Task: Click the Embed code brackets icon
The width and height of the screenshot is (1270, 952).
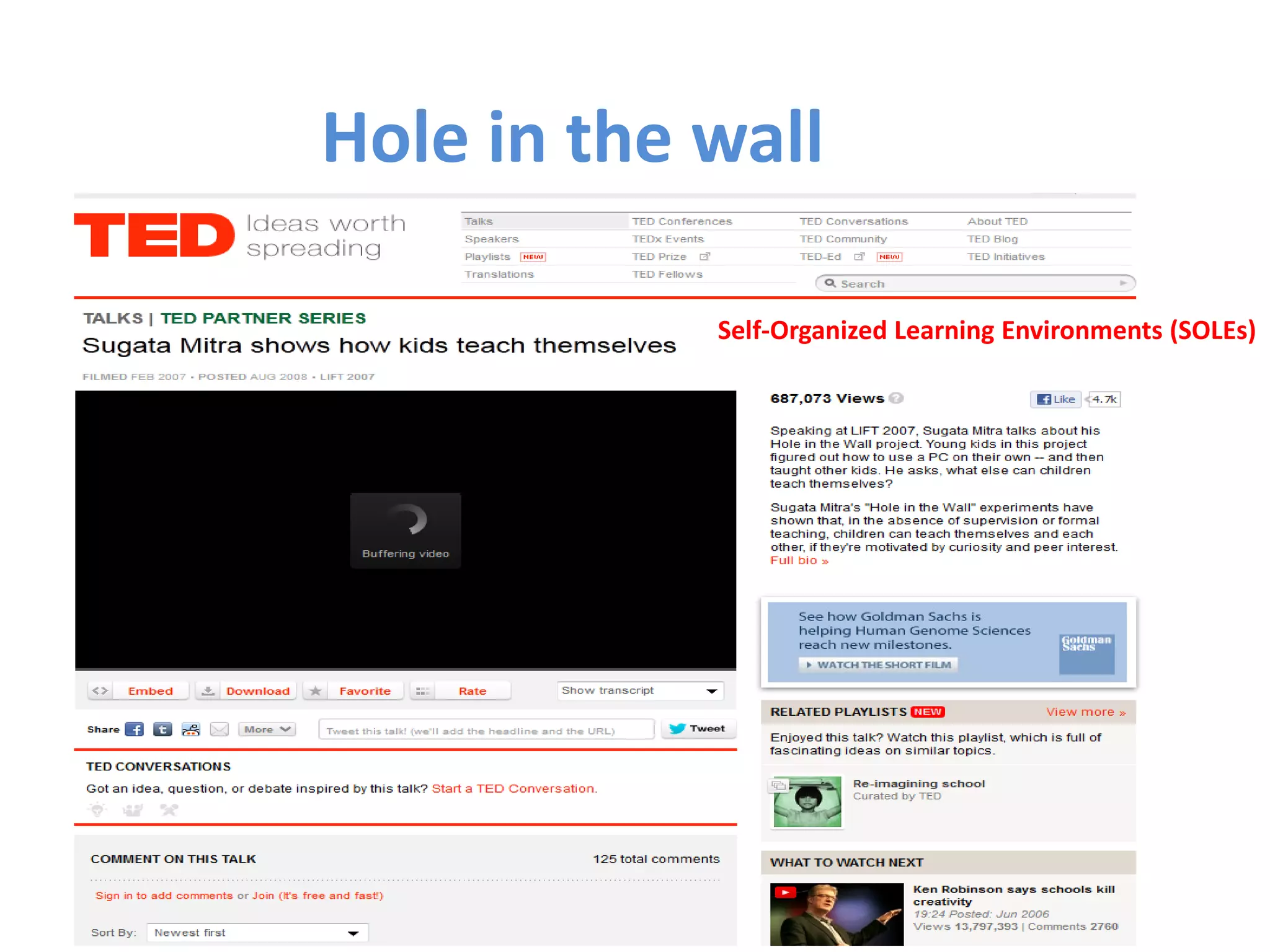Action: (100, 690)
